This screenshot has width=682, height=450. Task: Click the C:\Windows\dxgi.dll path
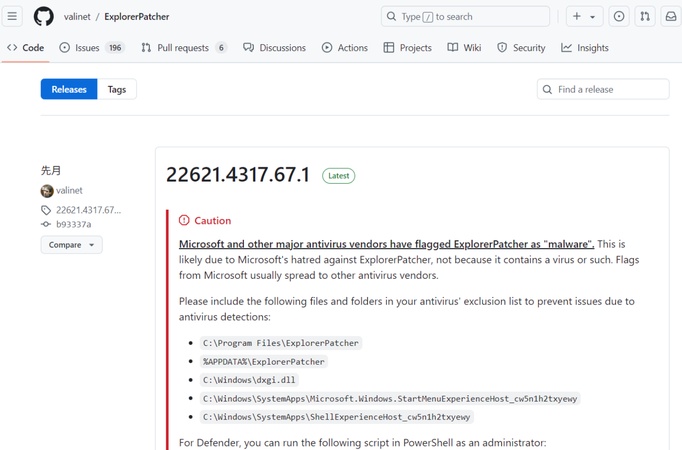point(249,380)
